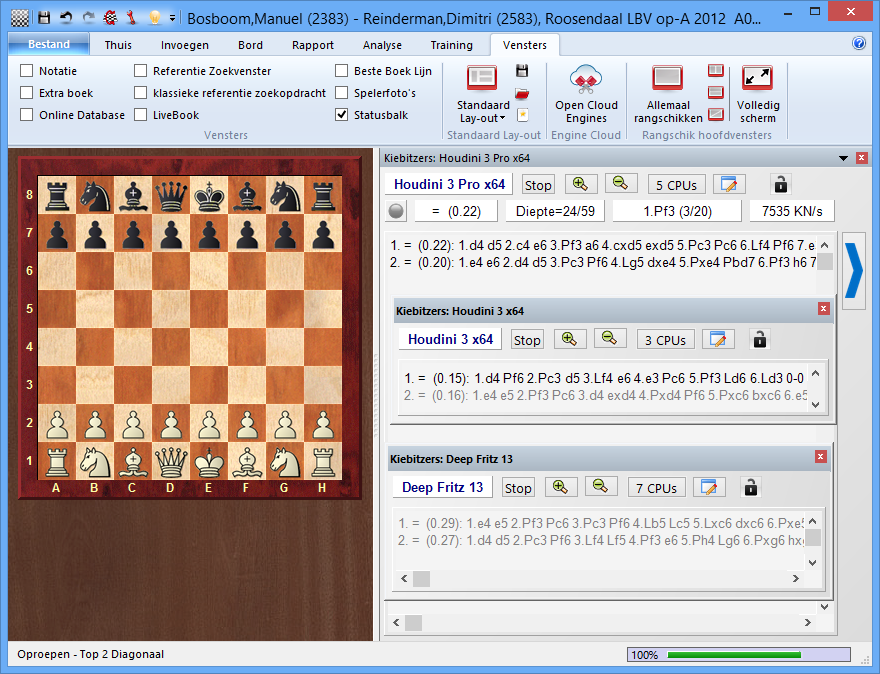
Task: Click the green progress bar in status bar
Action: 734,654
